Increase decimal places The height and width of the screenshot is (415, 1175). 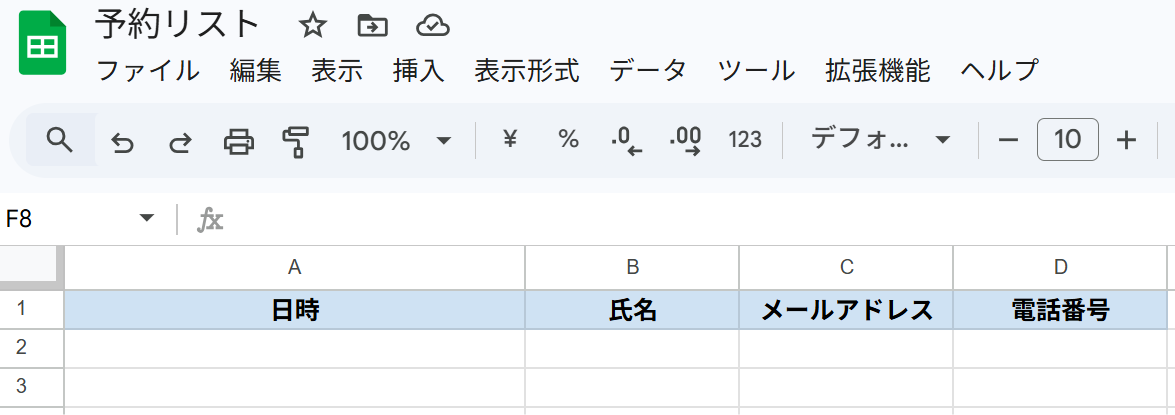685,141
